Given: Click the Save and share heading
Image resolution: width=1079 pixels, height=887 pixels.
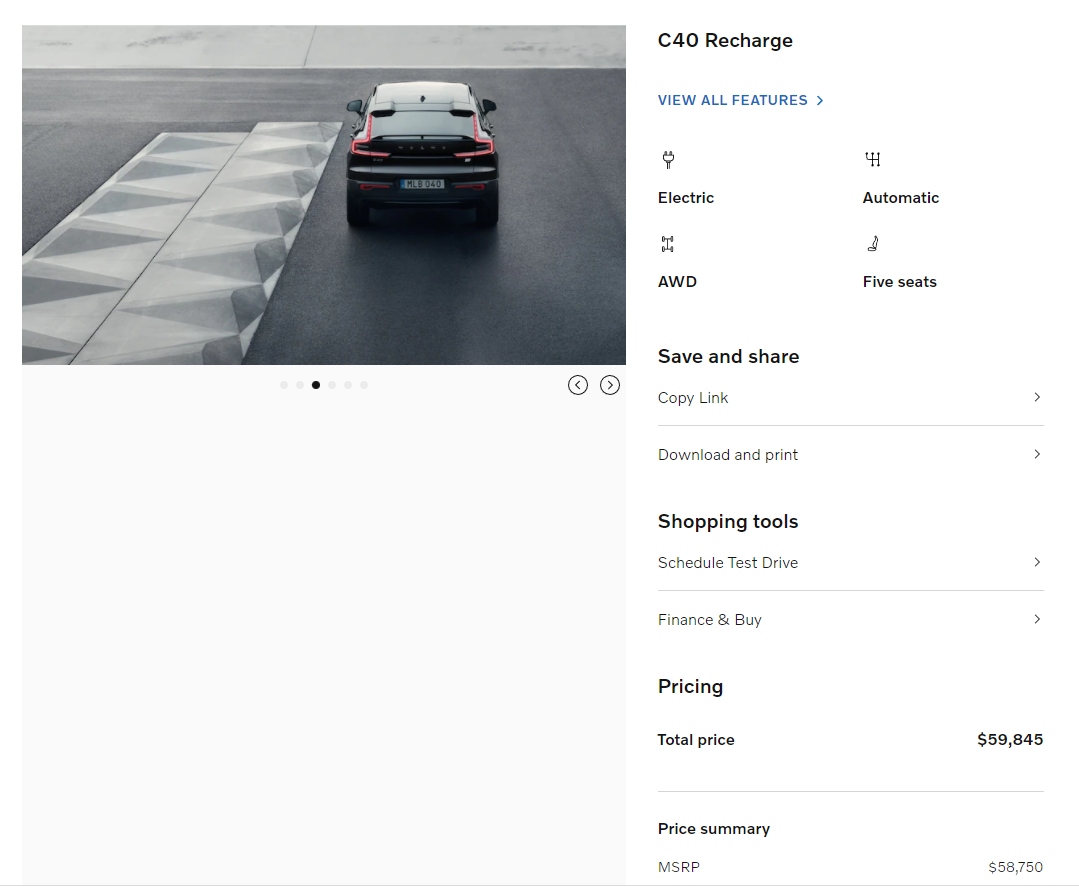Looking at the screenshot, I should (728, 356).
